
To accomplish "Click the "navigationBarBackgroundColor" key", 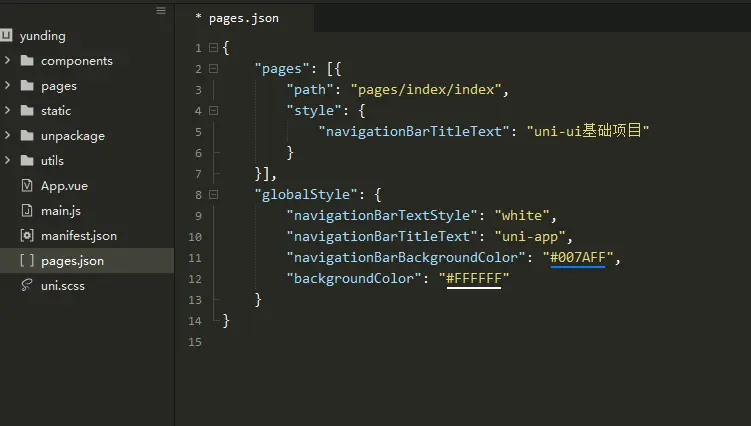I will (406, 258).
